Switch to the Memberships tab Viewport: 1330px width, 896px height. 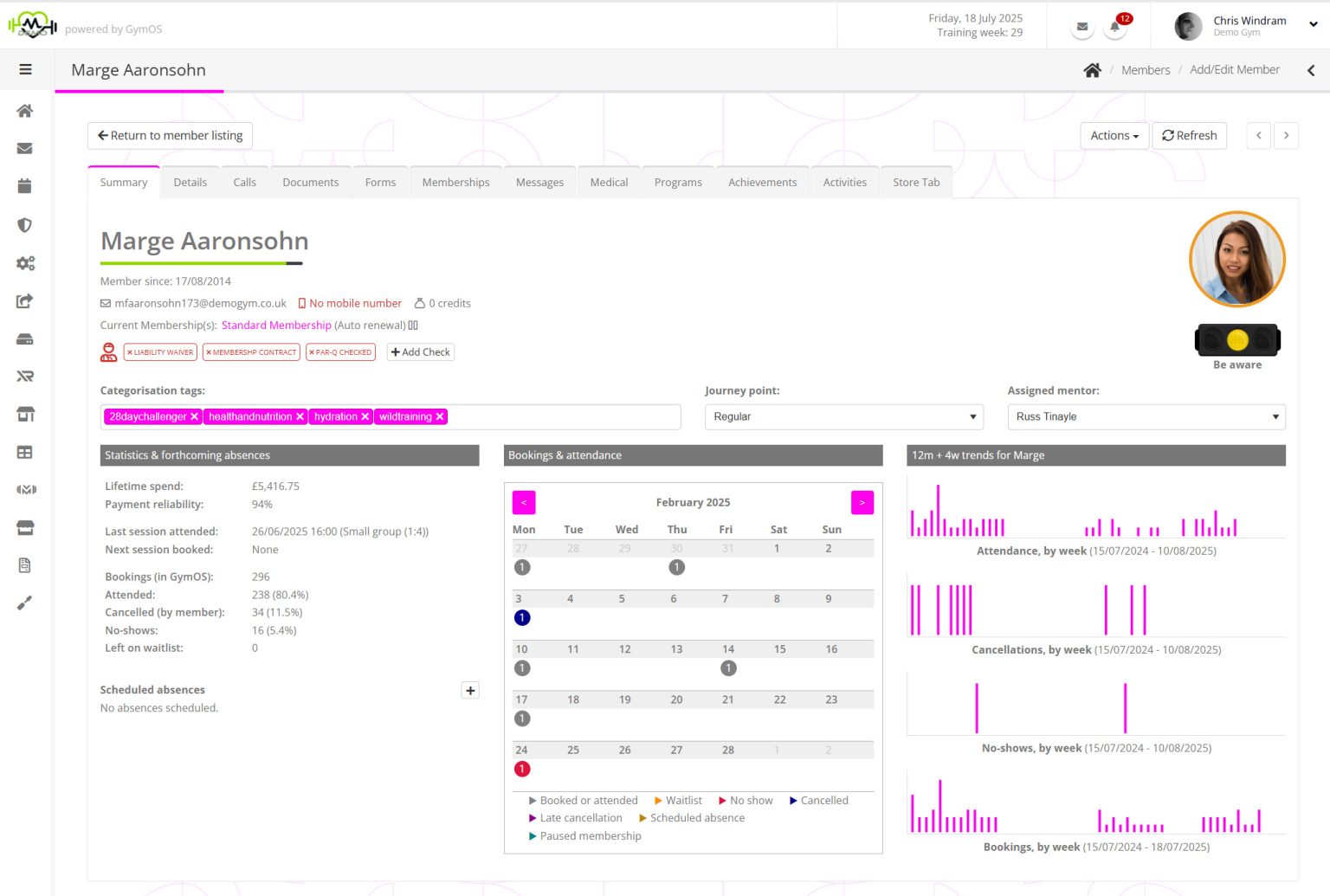click(455, 183)
